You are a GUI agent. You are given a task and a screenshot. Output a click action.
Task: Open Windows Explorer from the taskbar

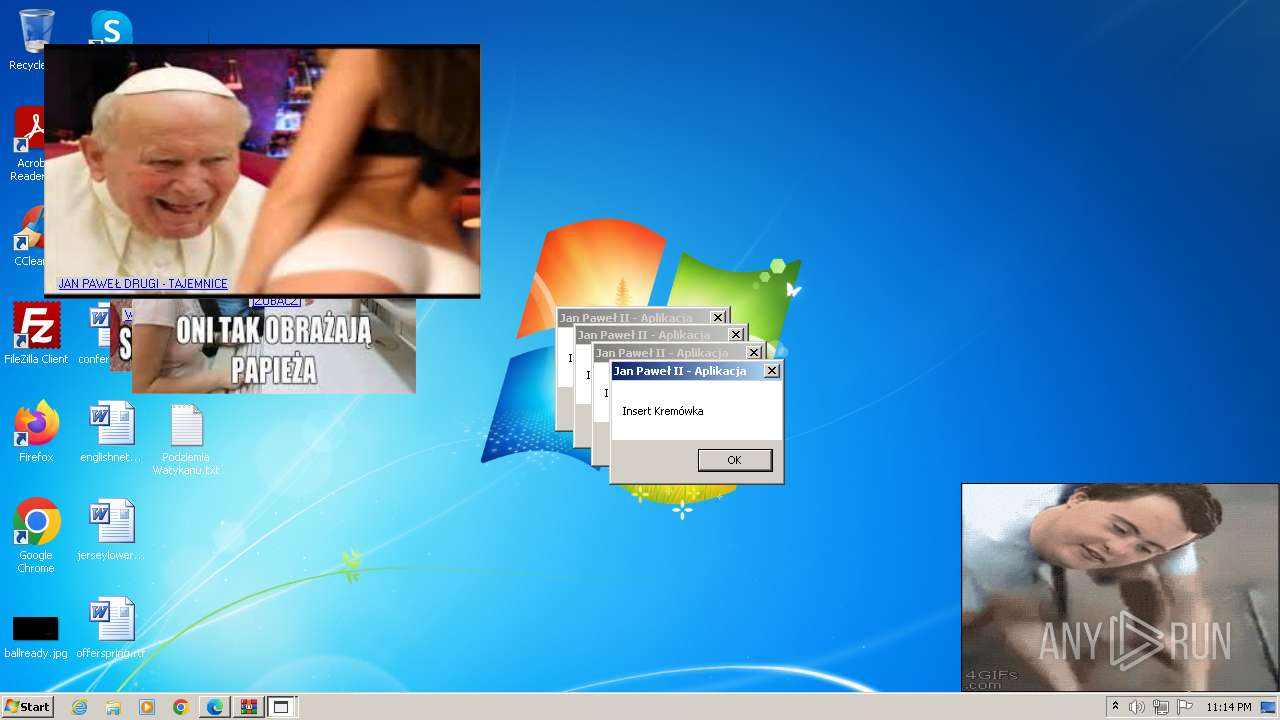click(x=113, y=707)
